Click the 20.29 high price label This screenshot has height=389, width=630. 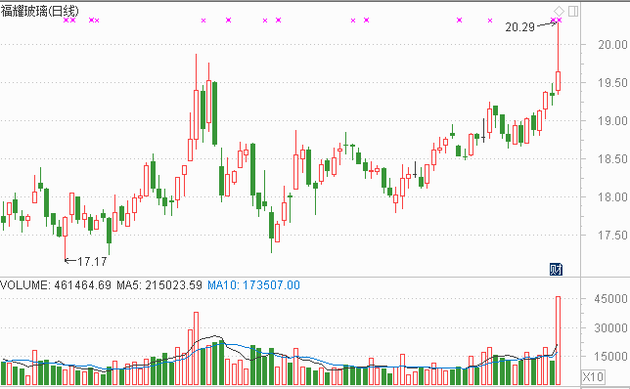point(520,27)
